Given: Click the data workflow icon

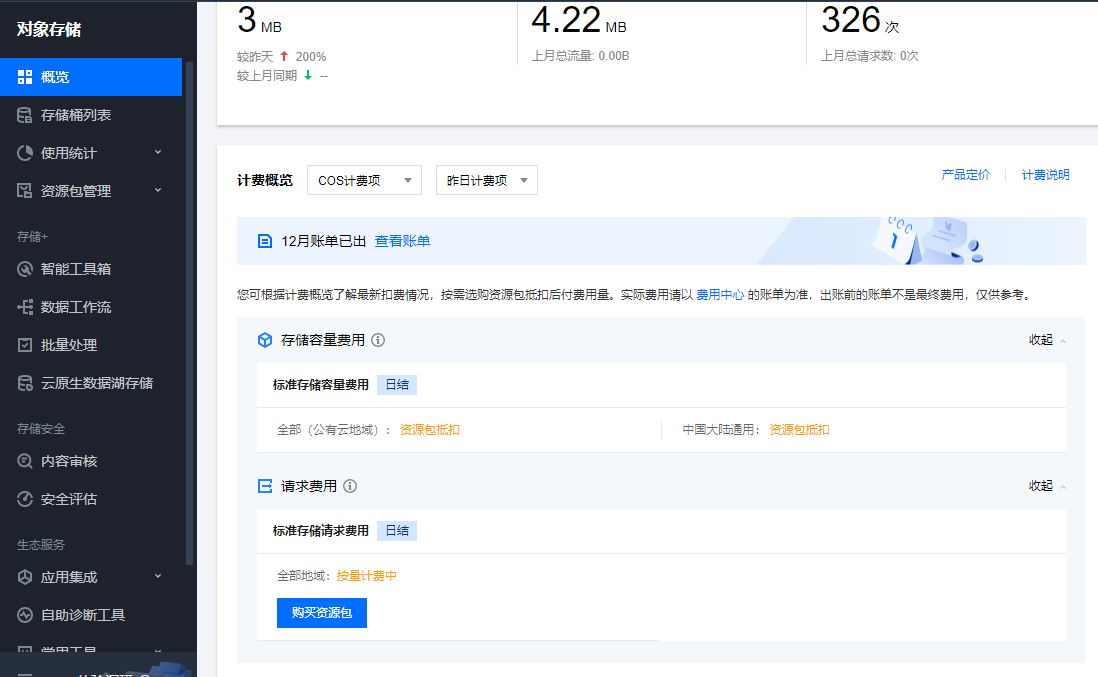Looking at the screenshot, I should [x=25, y=307].
